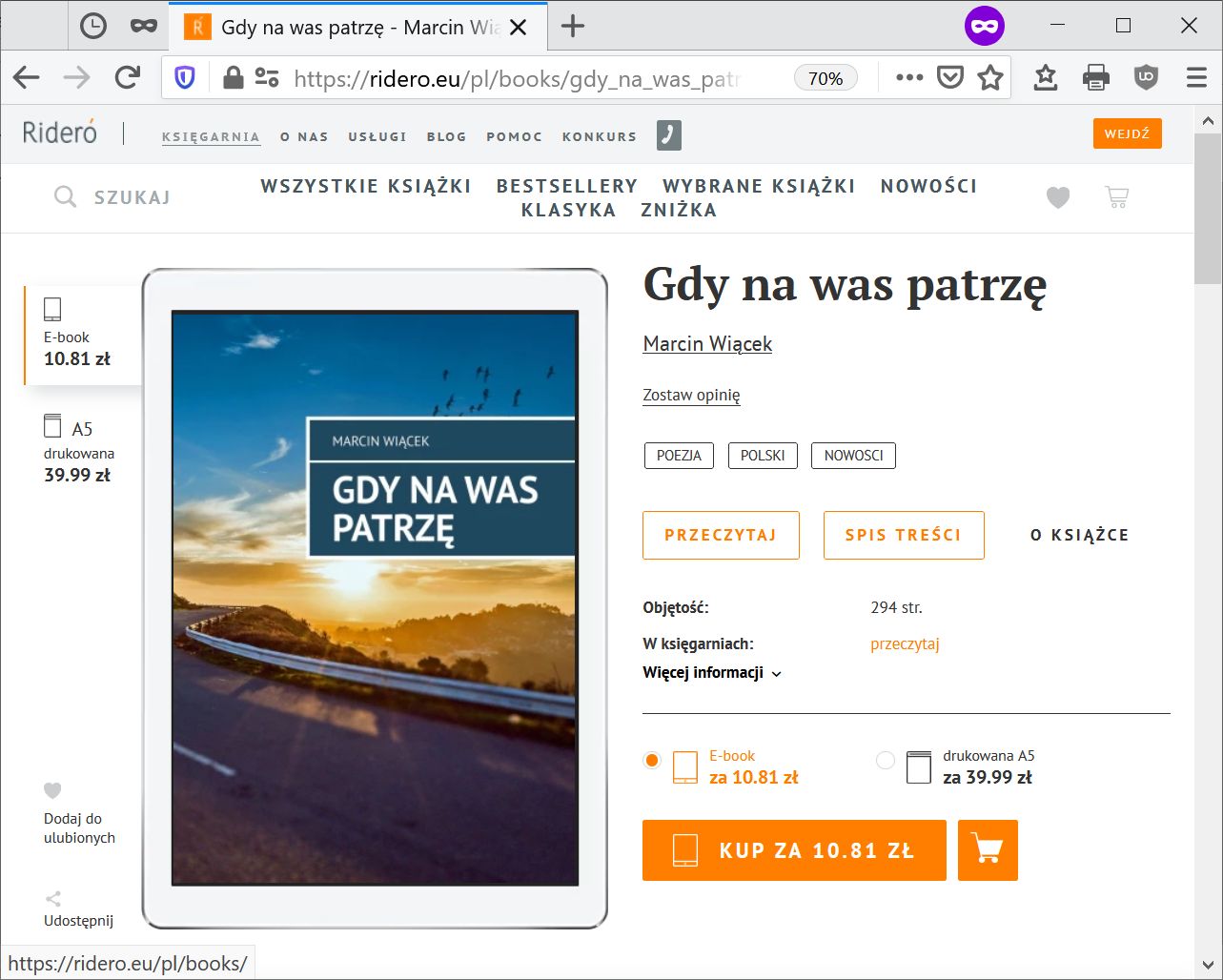Click the PRZECZYTAJ button
This screenshot has width=1223, height=980.
[721, 535]
